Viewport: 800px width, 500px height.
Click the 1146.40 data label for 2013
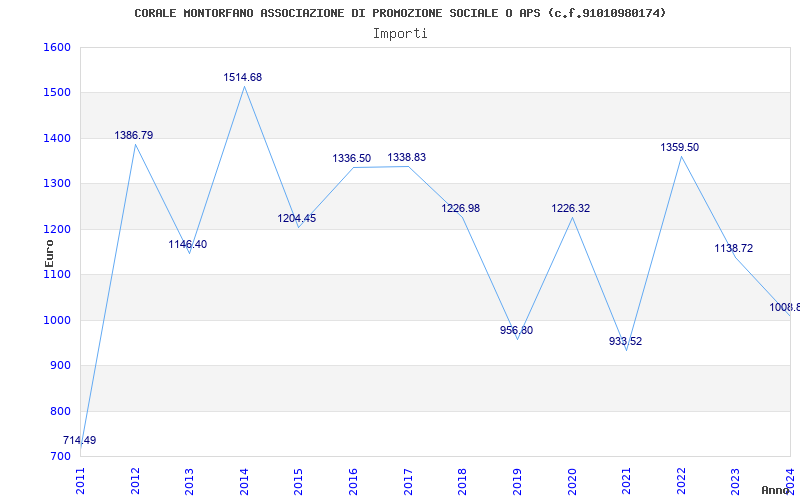(187, 244)
